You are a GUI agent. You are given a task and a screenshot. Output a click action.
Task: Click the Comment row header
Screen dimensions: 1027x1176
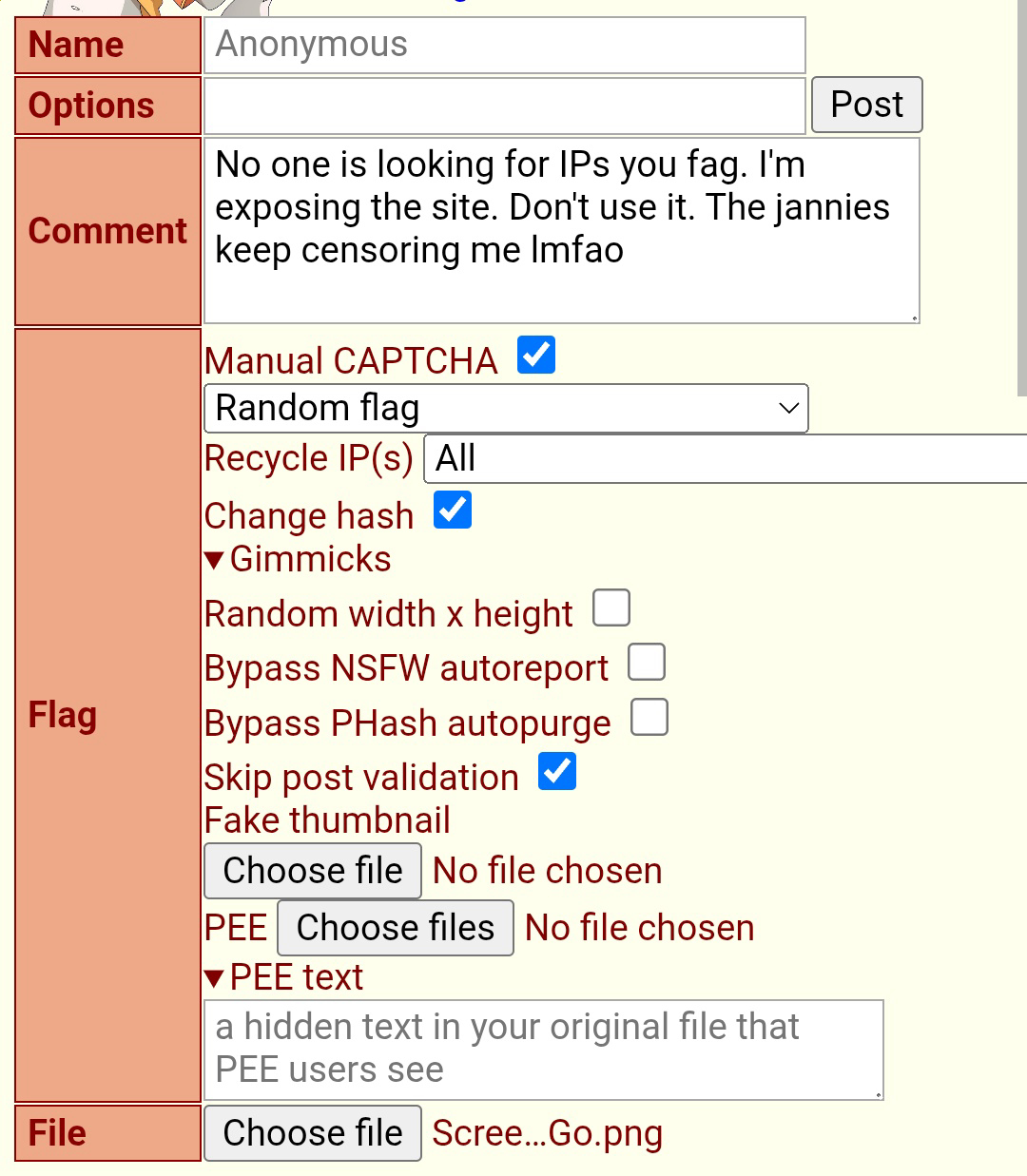(x=107, y=231)
